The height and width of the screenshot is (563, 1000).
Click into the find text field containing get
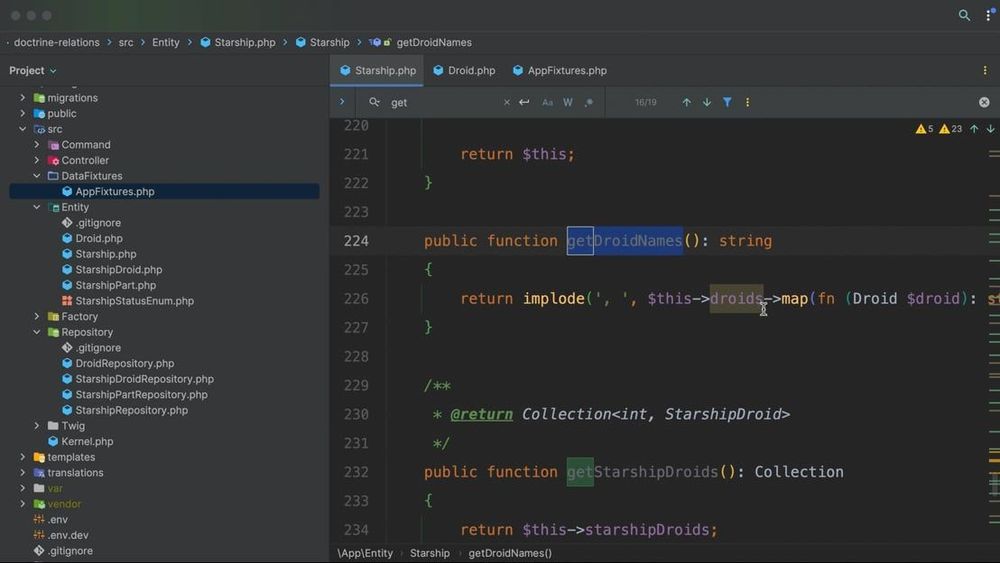pyautogui.click(x=443, y=102)
